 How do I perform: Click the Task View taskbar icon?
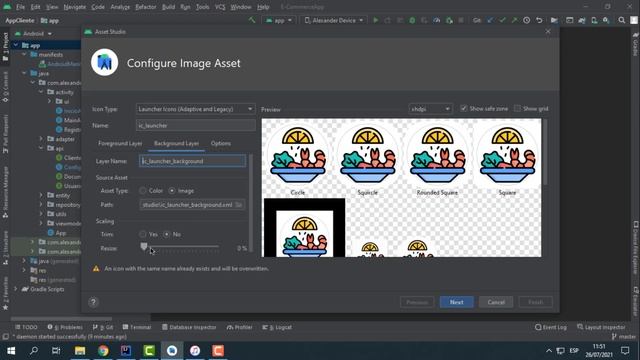(56, 351)
